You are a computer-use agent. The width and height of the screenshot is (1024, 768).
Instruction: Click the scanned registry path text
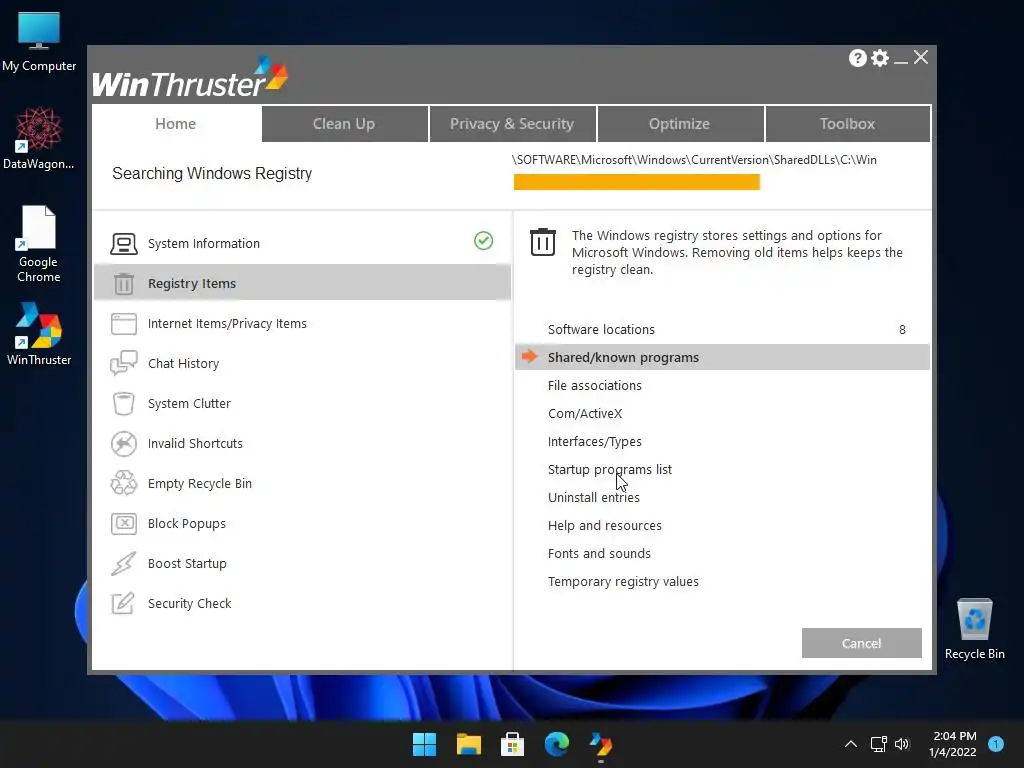tap(694, 160)
